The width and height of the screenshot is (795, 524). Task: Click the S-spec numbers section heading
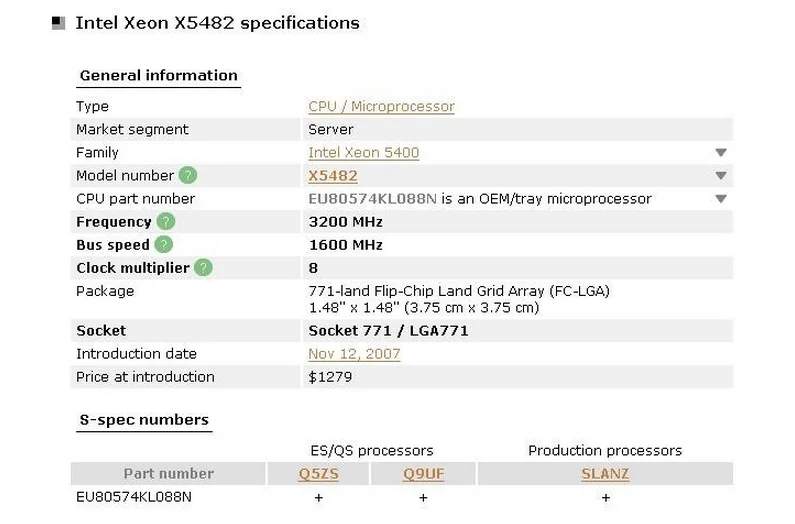pyautogui.click(x=143, y=420)
